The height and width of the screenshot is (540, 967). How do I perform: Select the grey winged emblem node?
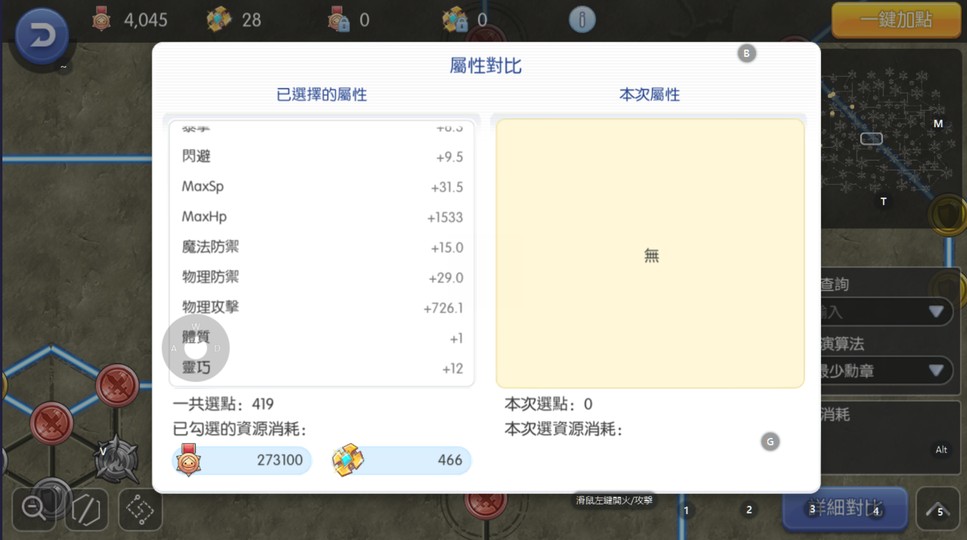pyautogui.click(x=115, y=460)
